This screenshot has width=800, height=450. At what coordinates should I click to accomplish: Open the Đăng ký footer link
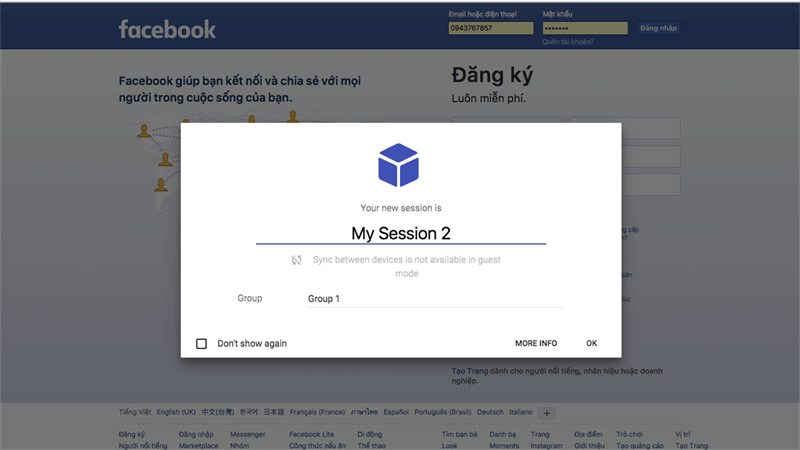(x=132, y=434)
